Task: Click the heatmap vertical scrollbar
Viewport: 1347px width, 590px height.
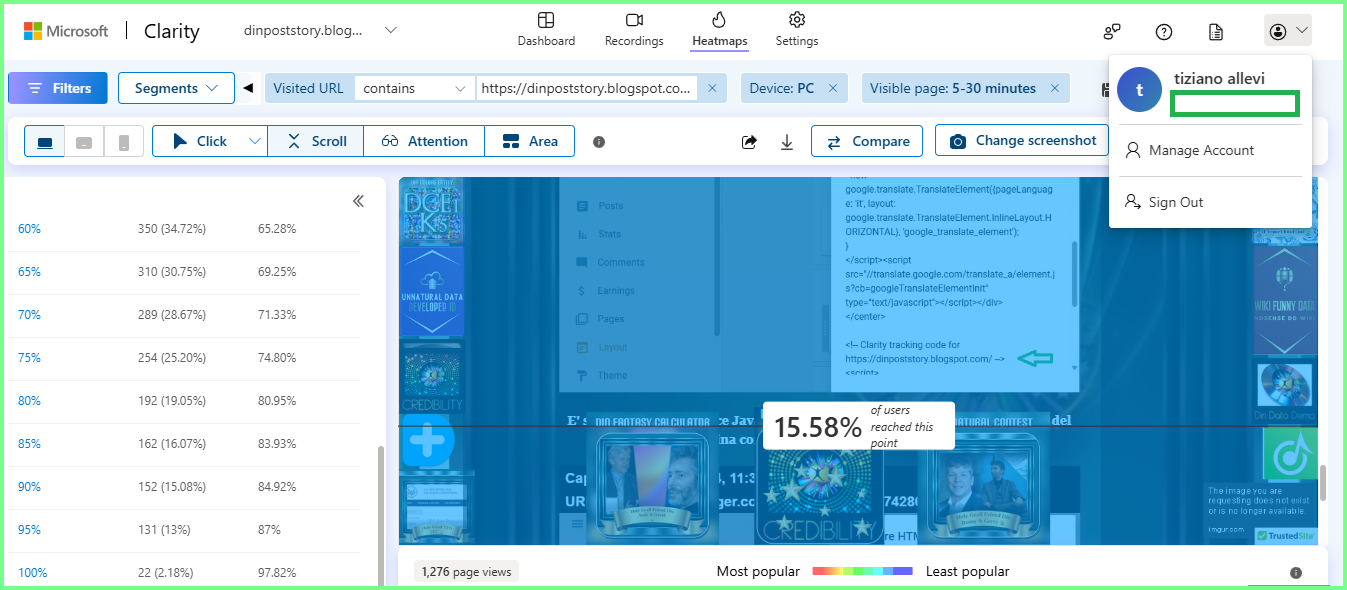Action: 1323,482
